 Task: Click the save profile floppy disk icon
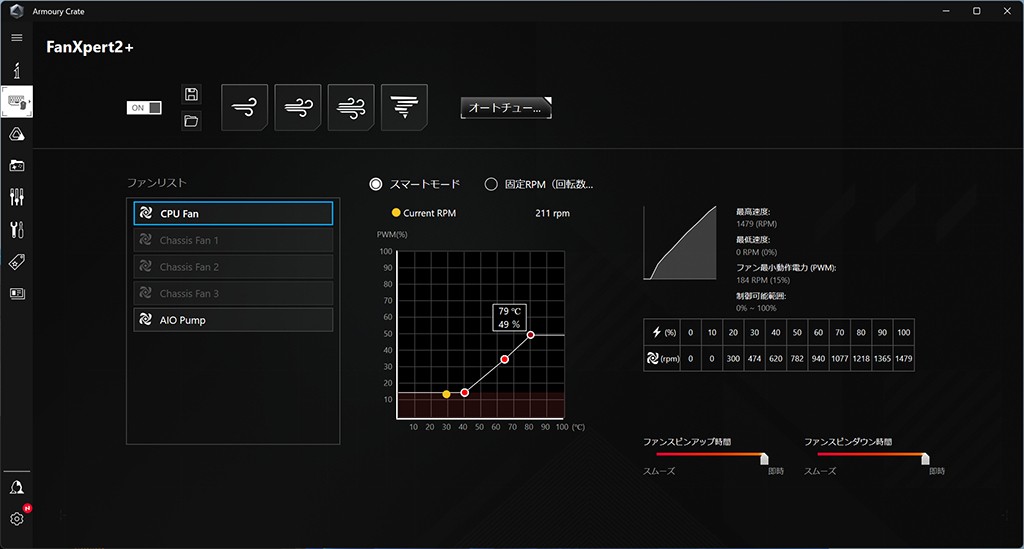[191, 95]
